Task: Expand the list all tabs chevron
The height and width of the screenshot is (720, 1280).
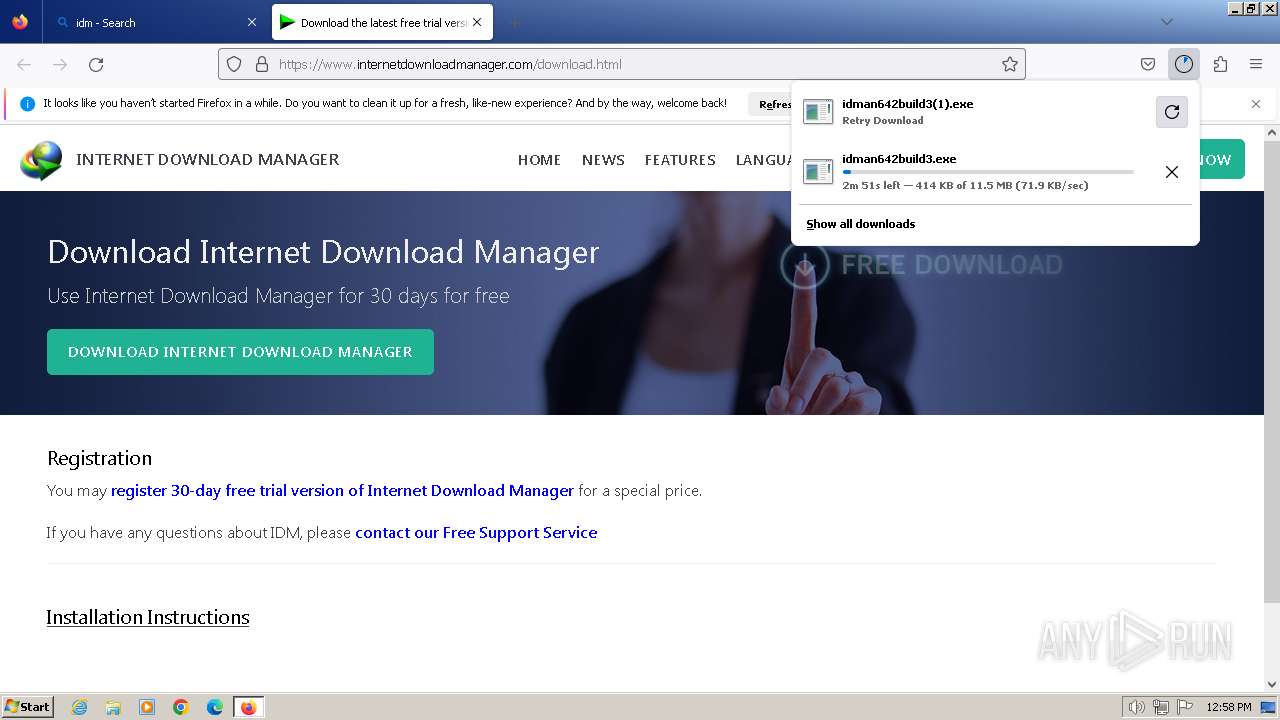Action: (1166, 22)
